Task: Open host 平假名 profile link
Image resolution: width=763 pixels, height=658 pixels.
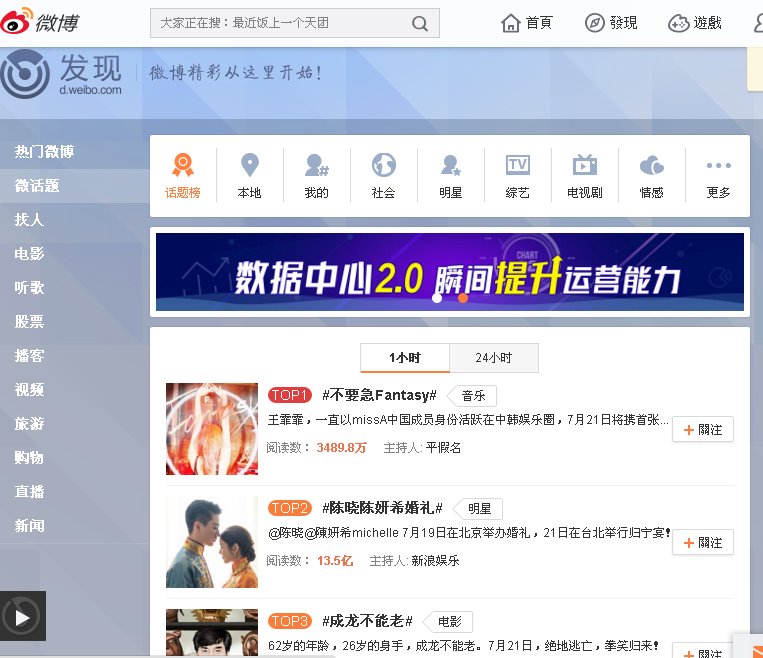Action: 443,448
